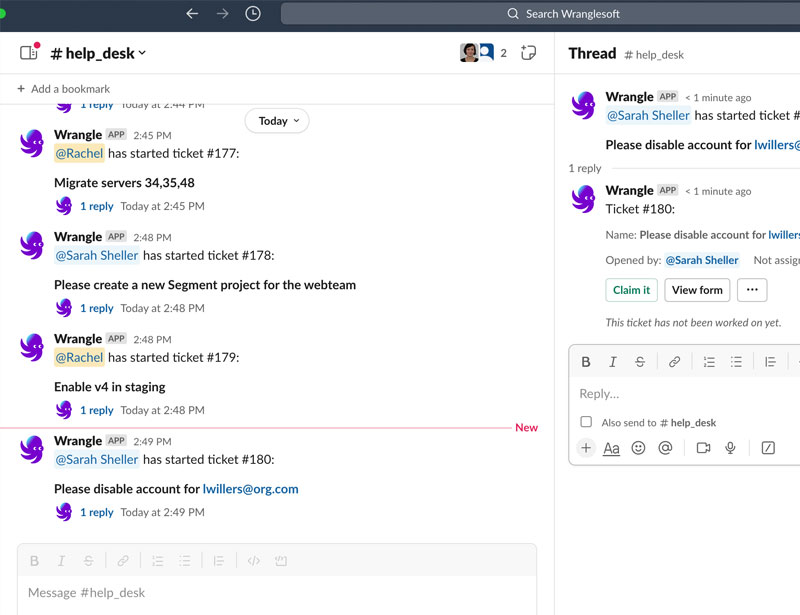800x615 pixels.
Task: Open the 2:48 PM timestamp on ticket #179
Action: (x=153, y=339)
